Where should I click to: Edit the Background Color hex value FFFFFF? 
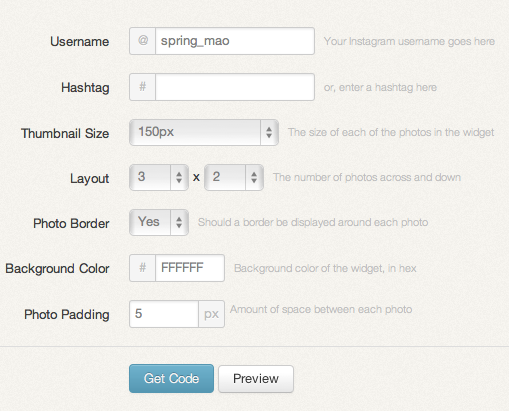tap(190, 268)
